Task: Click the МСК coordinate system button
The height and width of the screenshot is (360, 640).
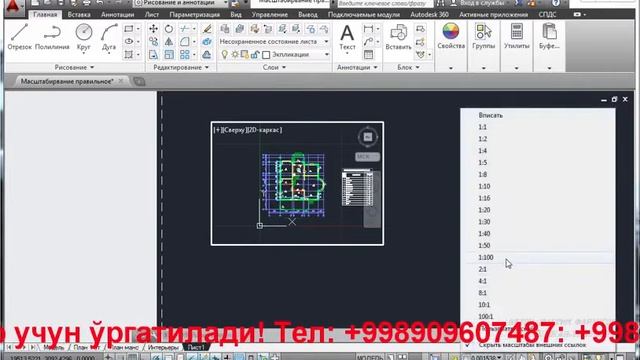Action: click(x=367, y=157)
